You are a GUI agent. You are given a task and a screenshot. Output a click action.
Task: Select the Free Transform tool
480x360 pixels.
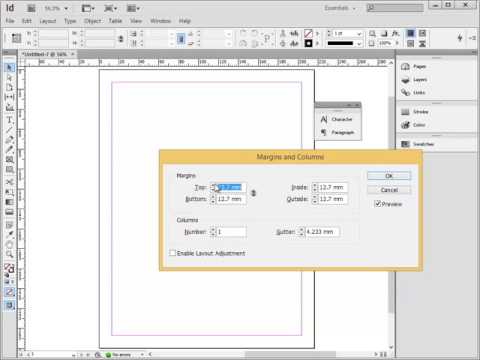(9, 192)
